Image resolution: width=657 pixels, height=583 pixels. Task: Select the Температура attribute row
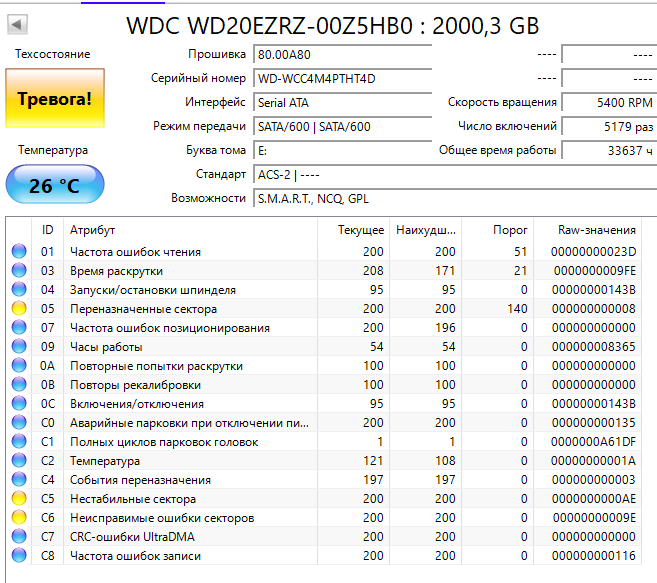323,460
